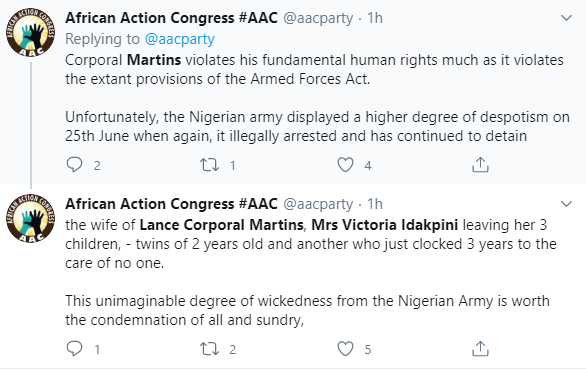Open the @aacparty link in Replying to
Image resolution: width=586 pixels, height=370 pixels.
tap(180, 39)
